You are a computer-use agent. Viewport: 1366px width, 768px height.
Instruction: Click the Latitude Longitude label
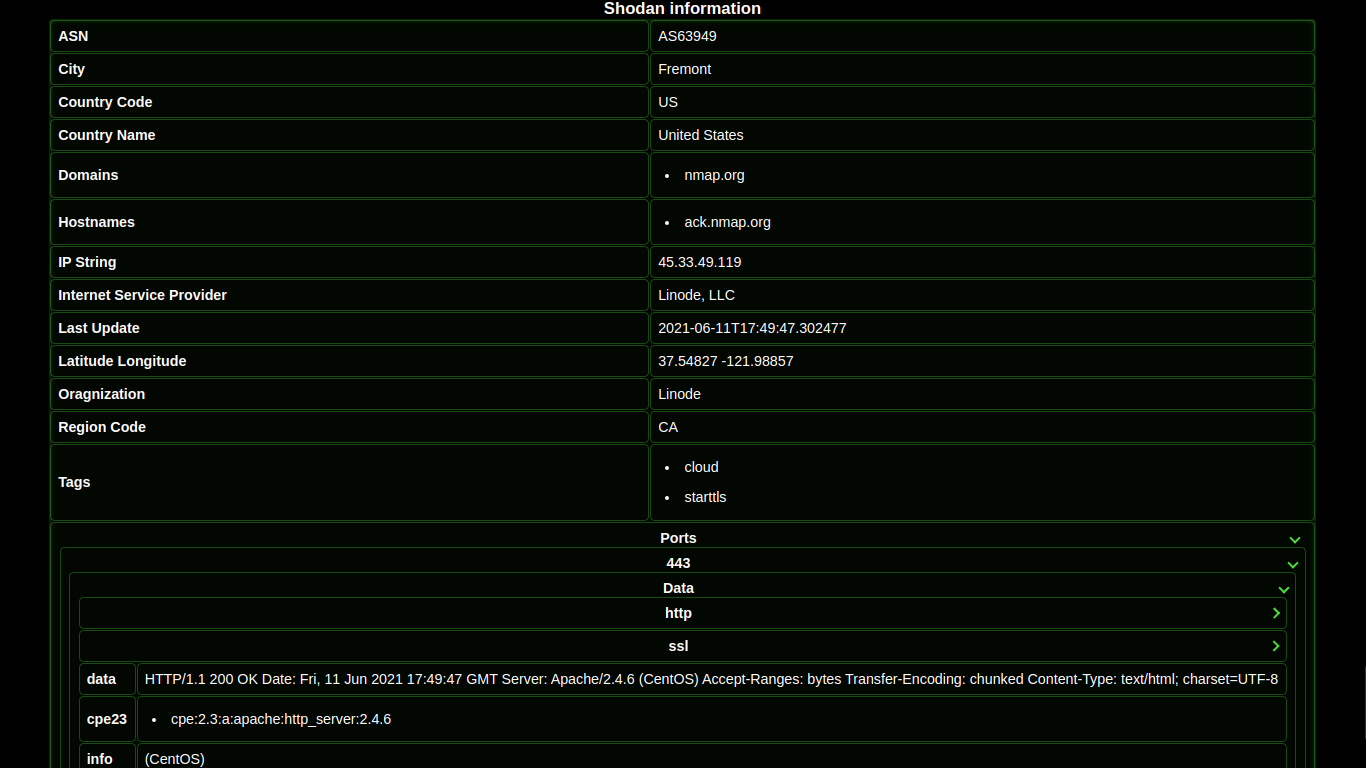click(x=122, y=361)
